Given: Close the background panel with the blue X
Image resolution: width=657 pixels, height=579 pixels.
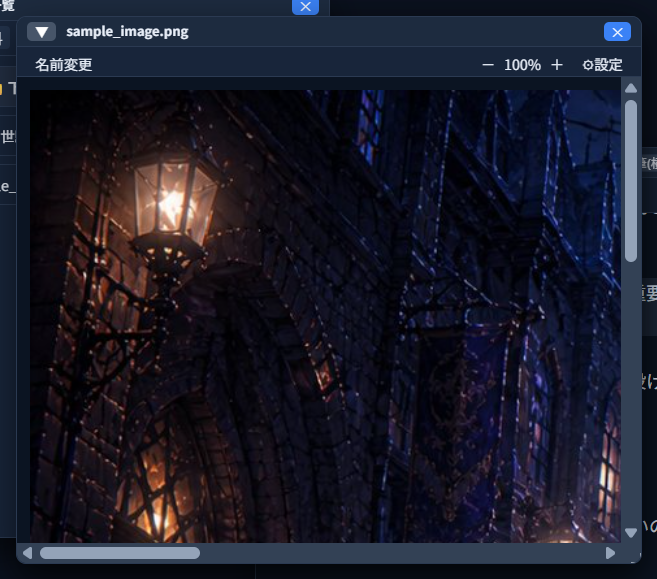Looking at the screenshot, I should tap(305, 7).
